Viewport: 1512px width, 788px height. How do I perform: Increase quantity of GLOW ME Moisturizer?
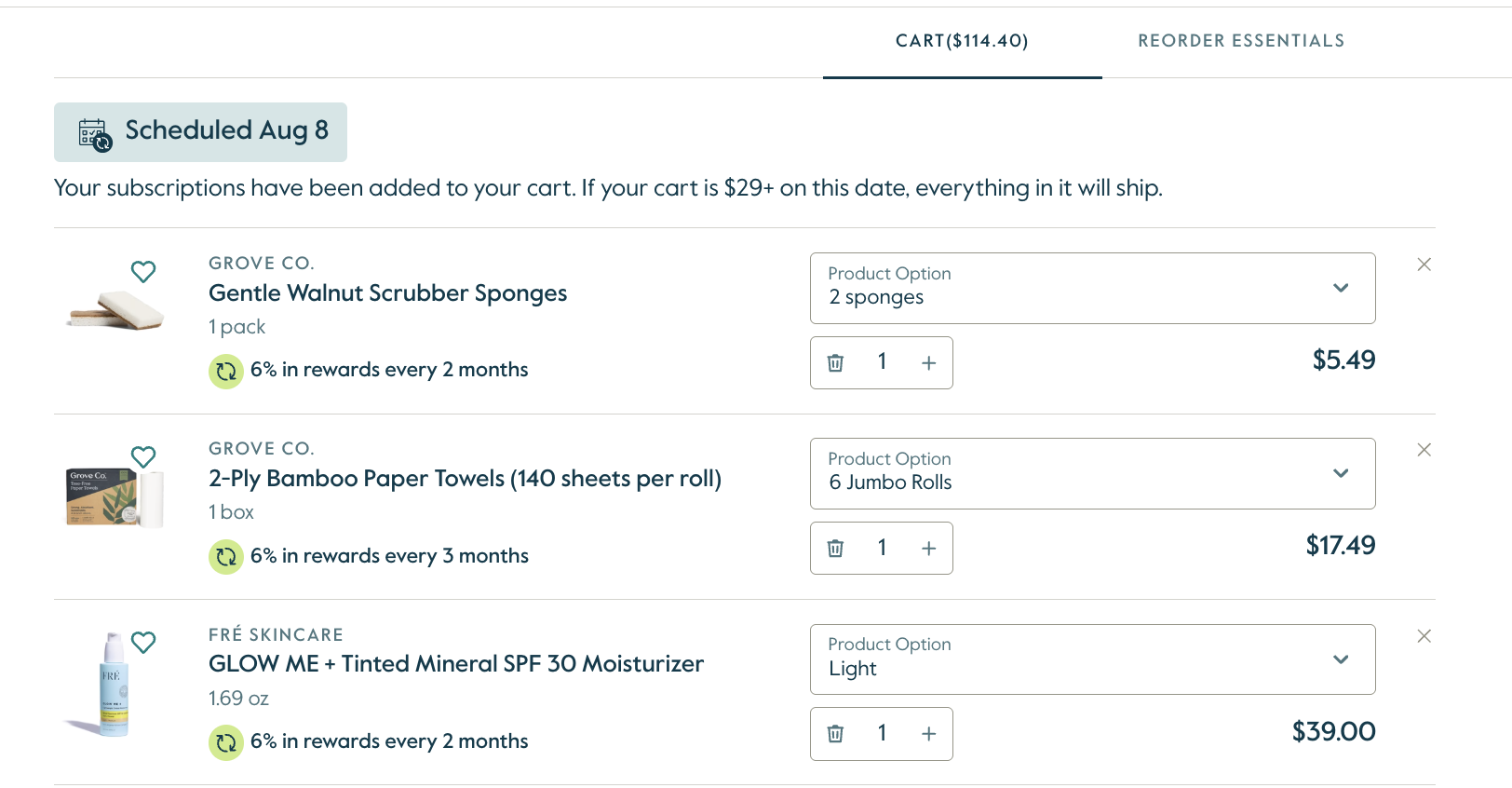pos(929,733)
